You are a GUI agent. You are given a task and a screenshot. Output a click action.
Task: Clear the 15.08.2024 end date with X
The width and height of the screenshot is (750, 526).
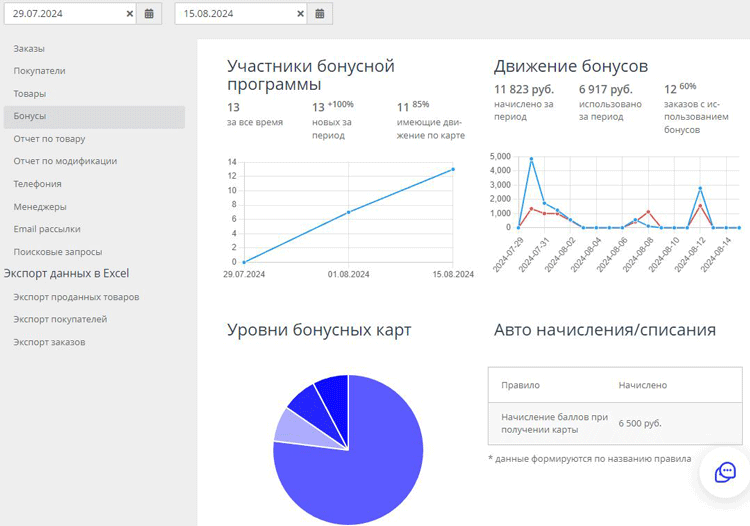[300, 14]
